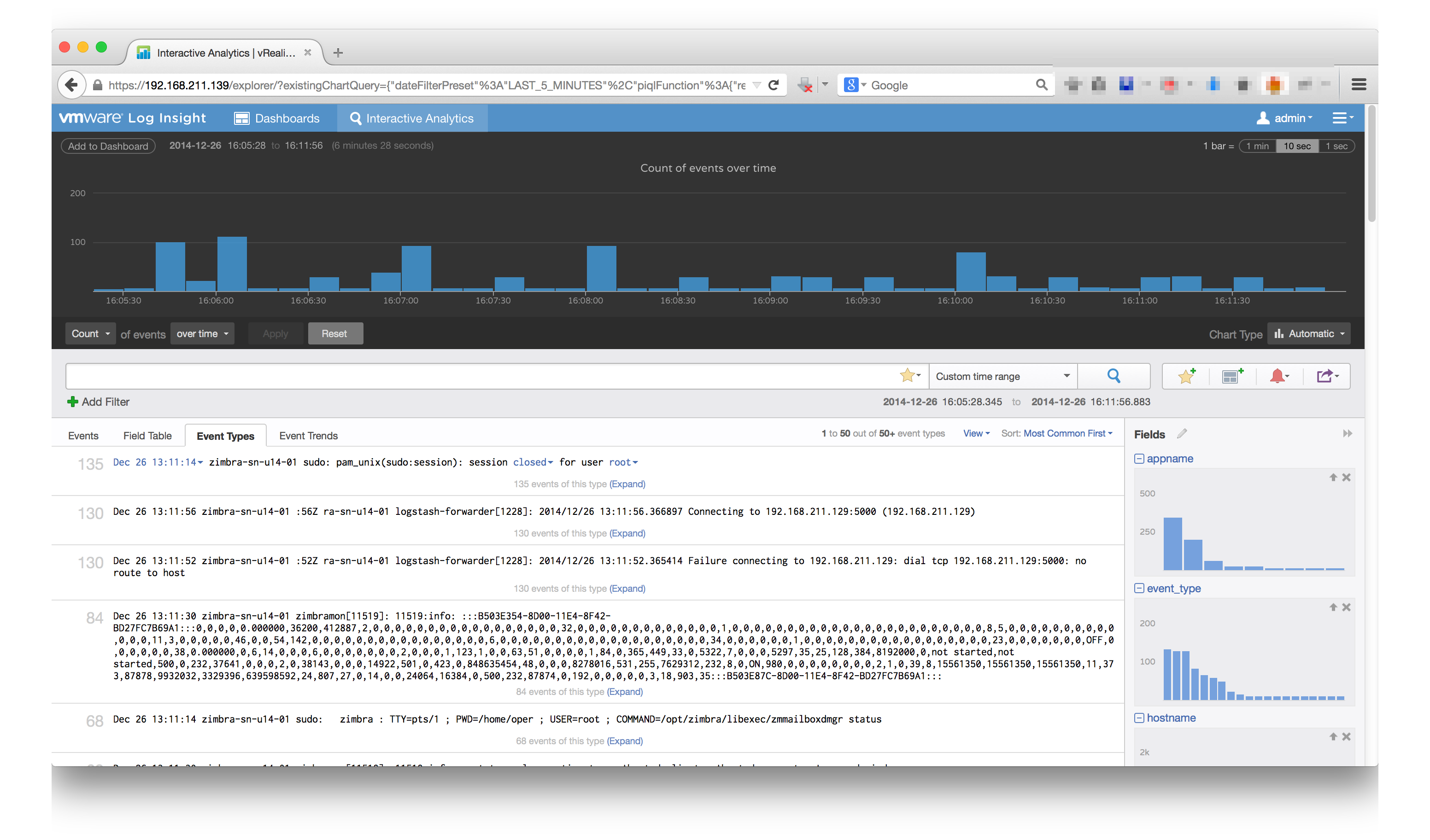Click the tallest bar near 16:06:00
This screenshot has height=840, width=1430.
pyautogui.click(x=232, y=264)
